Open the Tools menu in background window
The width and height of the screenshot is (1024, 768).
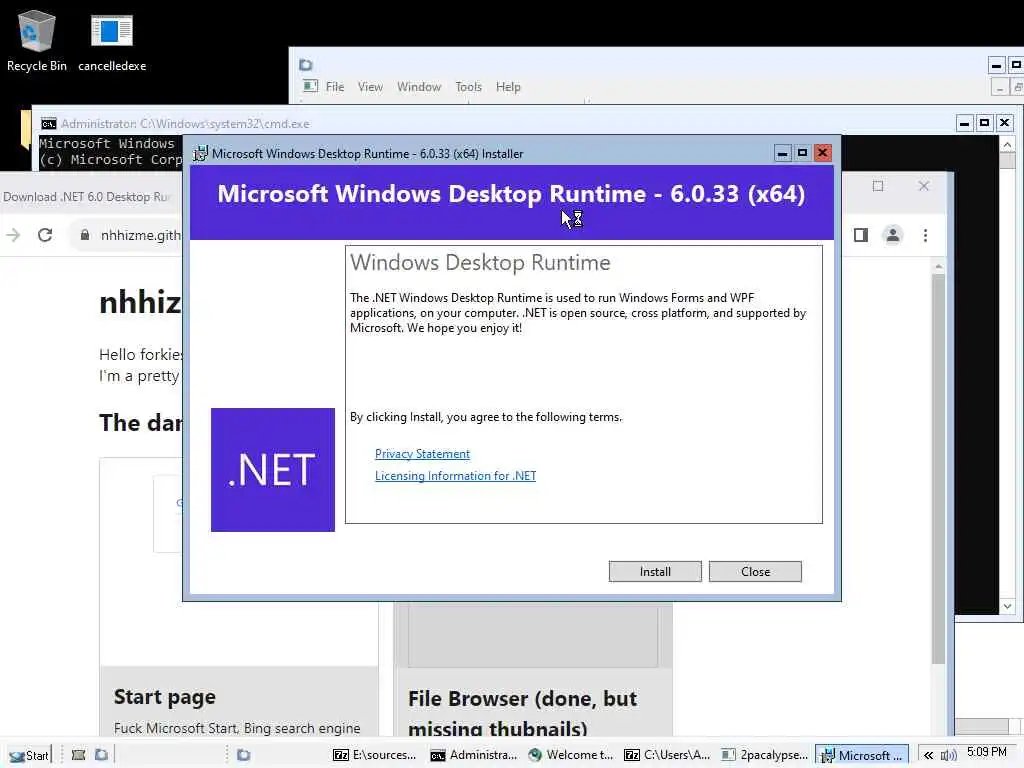(468, 87)
